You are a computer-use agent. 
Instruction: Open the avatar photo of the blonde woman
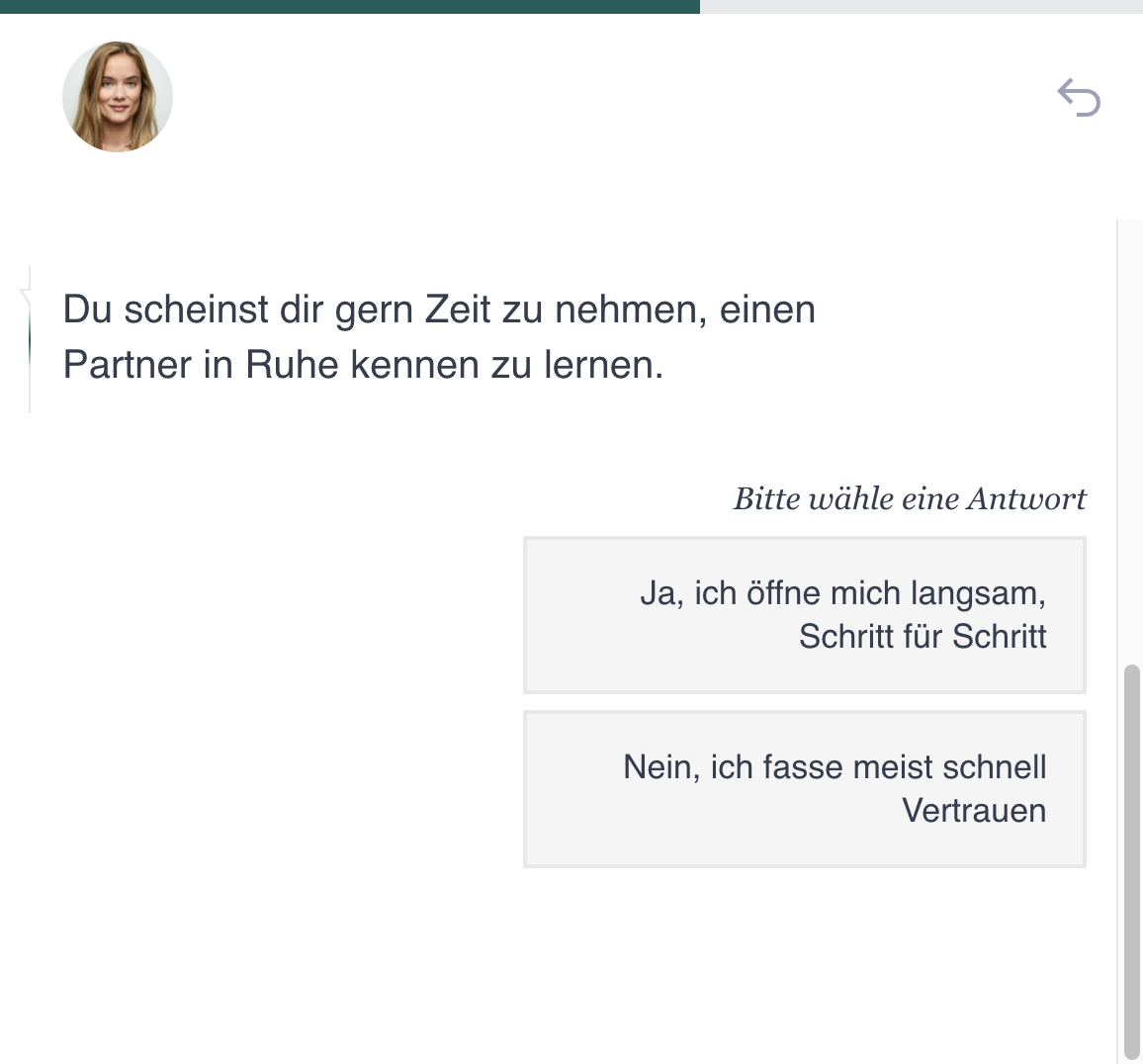117,97
